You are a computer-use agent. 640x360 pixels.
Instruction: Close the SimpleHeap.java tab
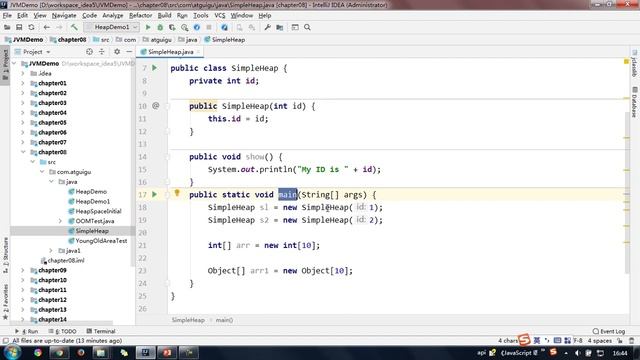(198, 52)
